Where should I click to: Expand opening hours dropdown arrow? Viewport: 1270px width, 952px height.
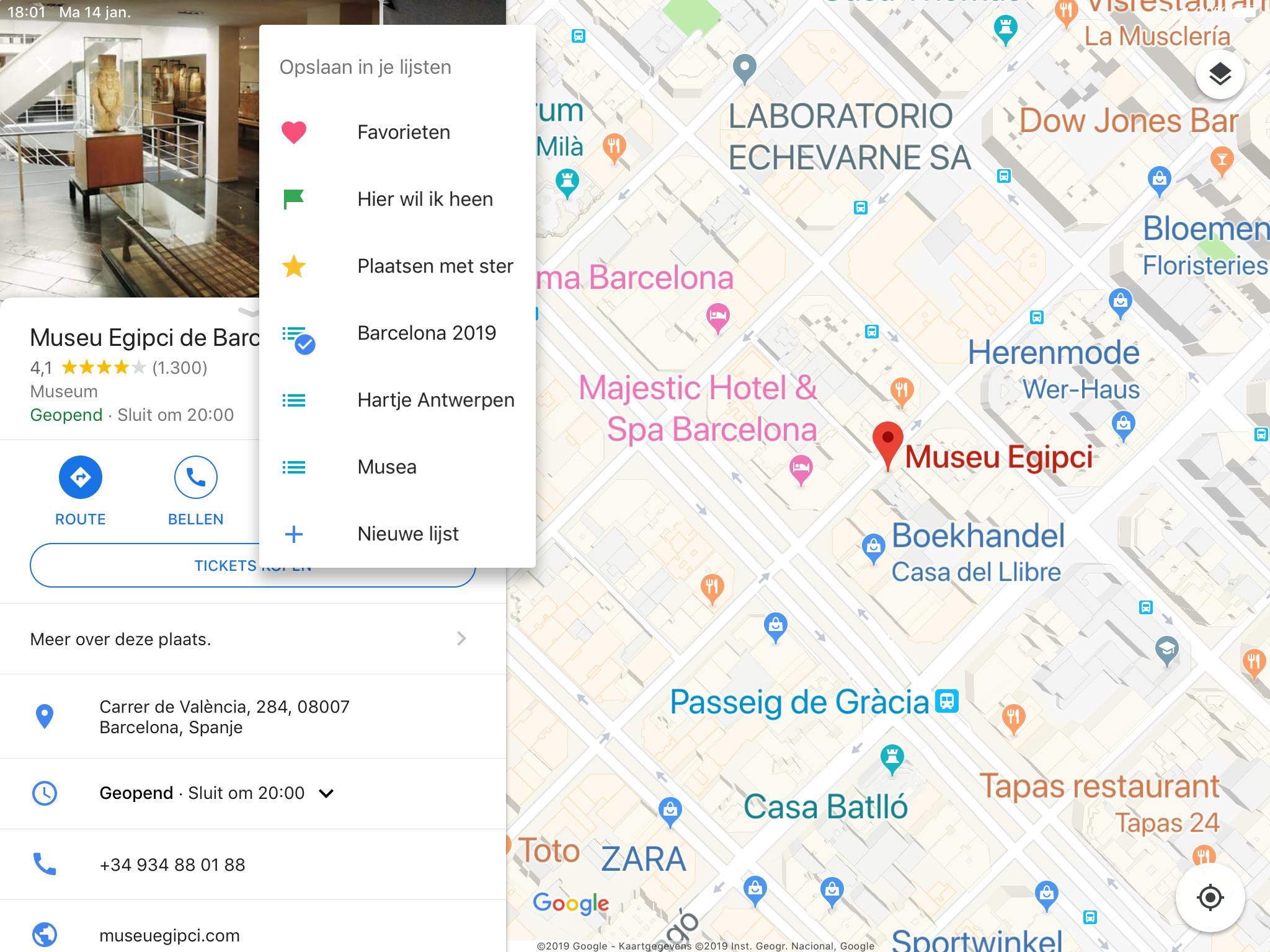pyautogui.click(x=326, y=793)
